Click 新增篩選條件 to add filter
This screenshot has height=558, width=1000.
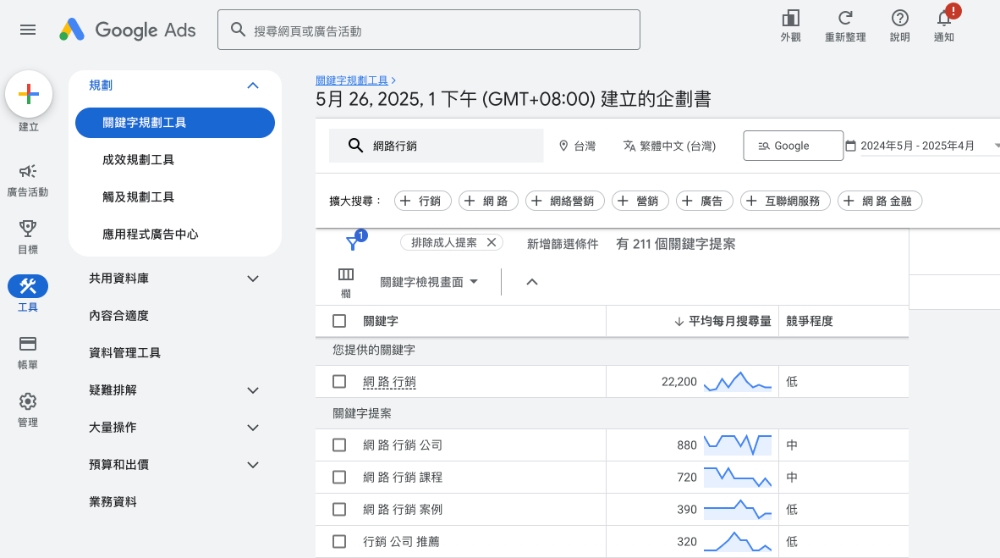(562, 244)
